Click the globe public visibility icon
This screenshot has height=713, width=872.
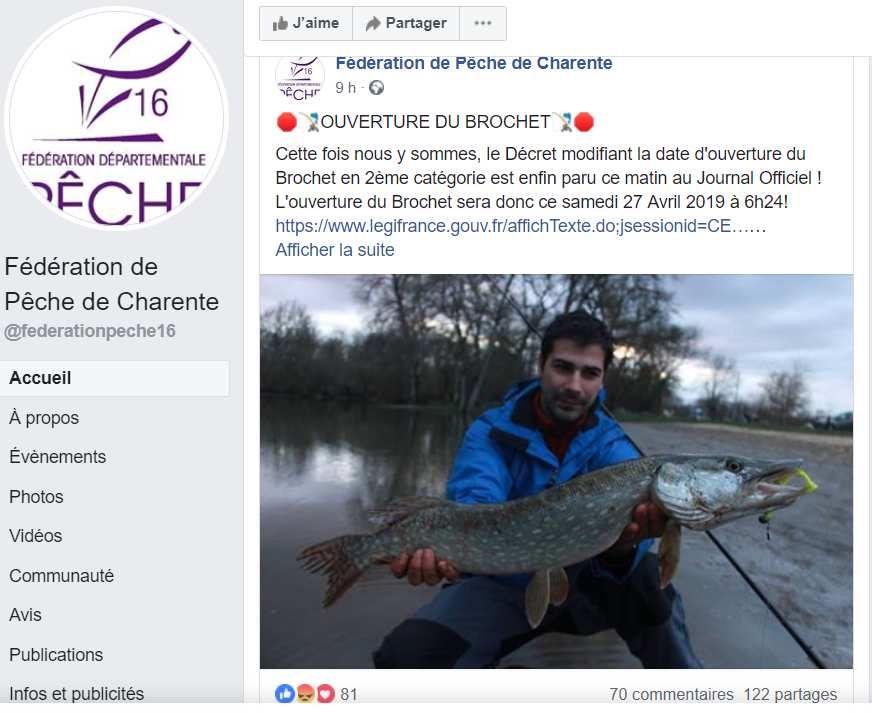pyautogui.click(x=376, y=88)
